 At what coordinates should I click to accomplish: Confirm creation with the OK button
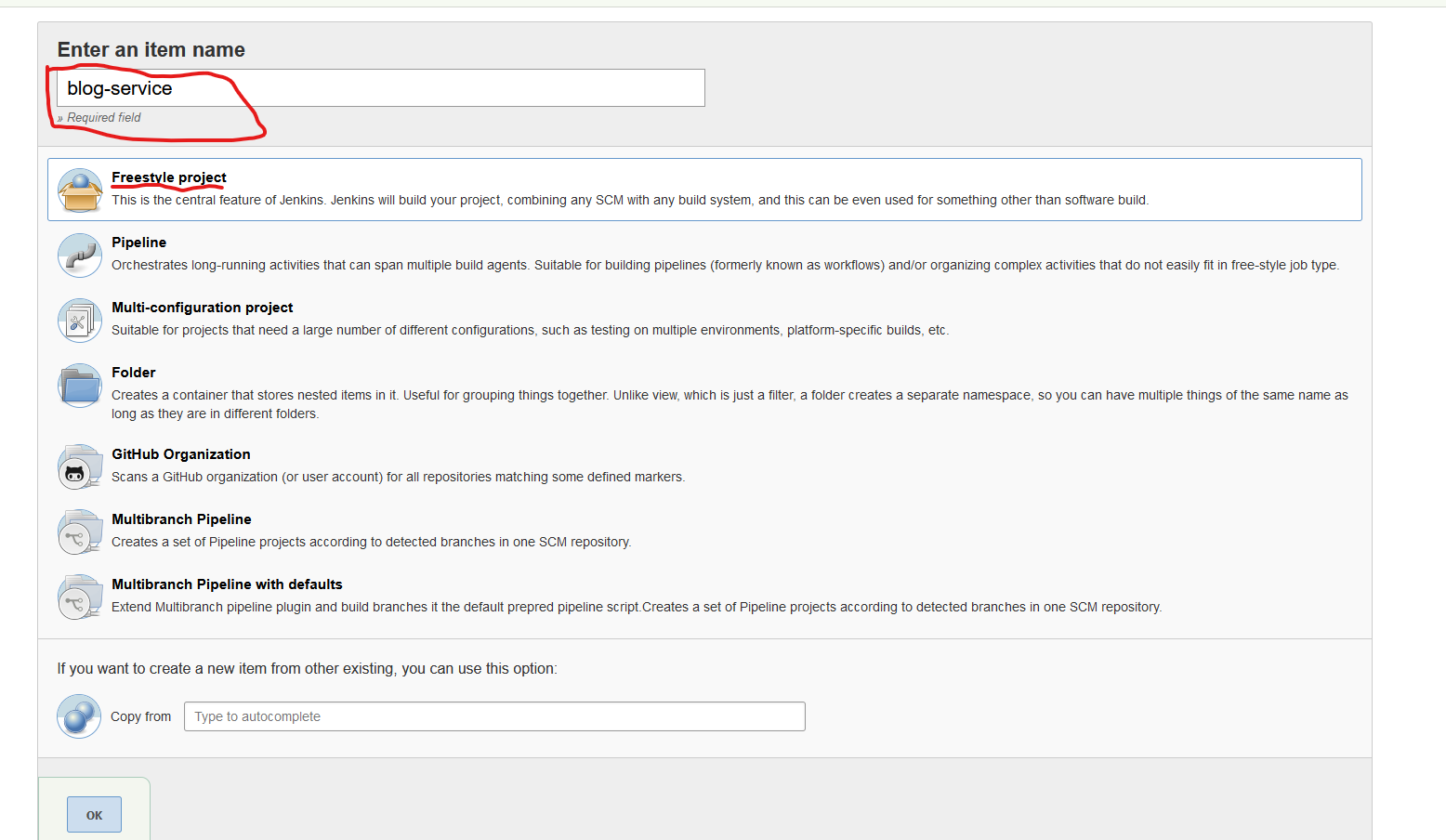94,815
